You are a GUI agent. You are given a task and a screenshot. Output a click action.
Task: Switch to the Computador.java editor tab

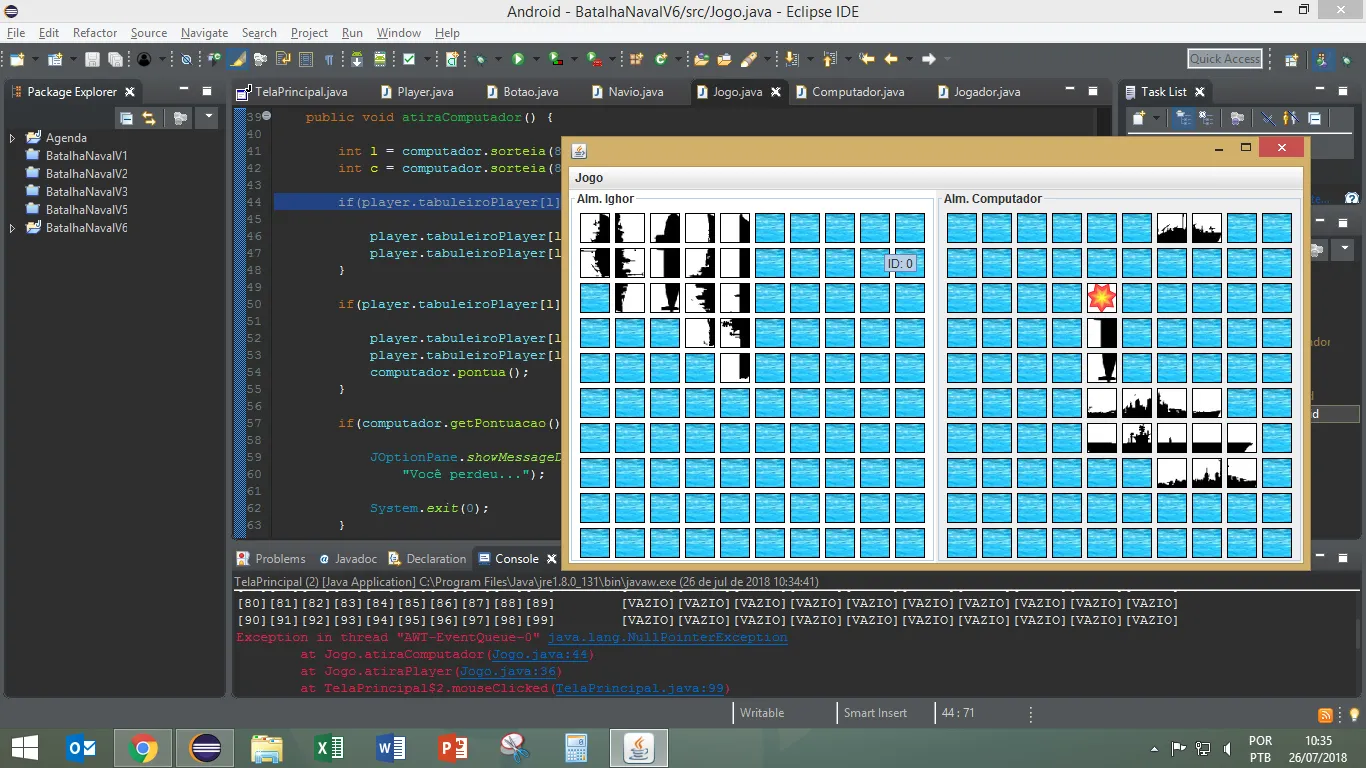(857, 92)
